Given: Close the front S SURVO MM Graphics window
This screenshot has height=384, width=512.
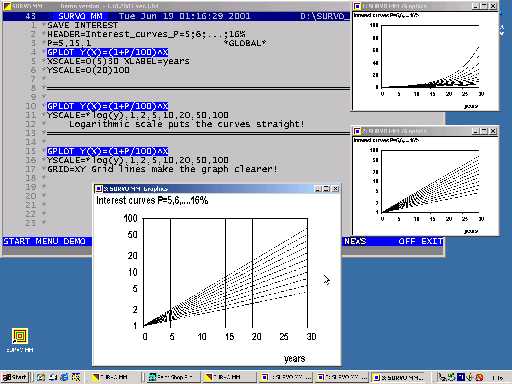Looking at the screenshot, I should (335, 189).
